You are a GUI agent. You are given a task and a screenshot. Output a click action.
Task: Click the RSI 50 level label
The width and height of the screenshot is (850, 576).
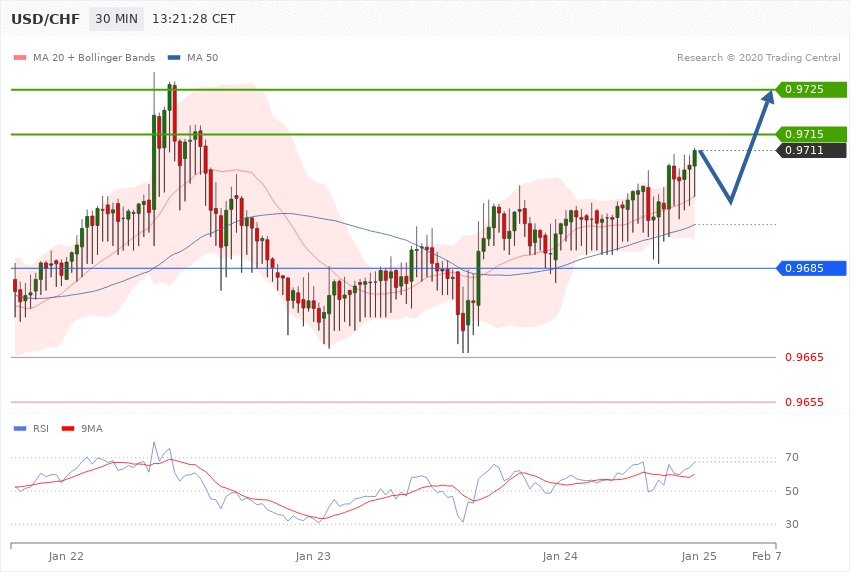792,491
